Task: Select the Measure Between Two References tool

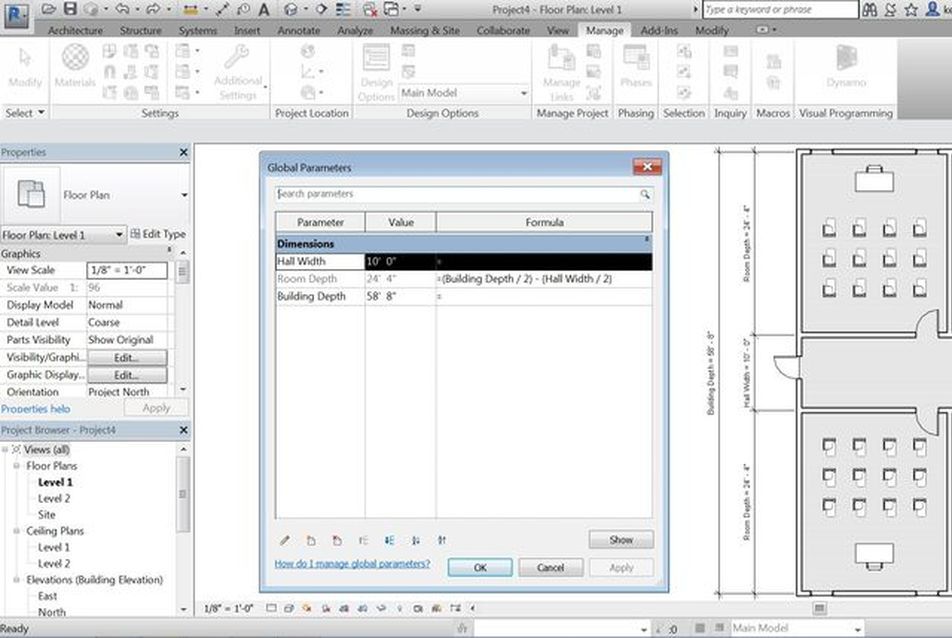Action: pos(191,9)
